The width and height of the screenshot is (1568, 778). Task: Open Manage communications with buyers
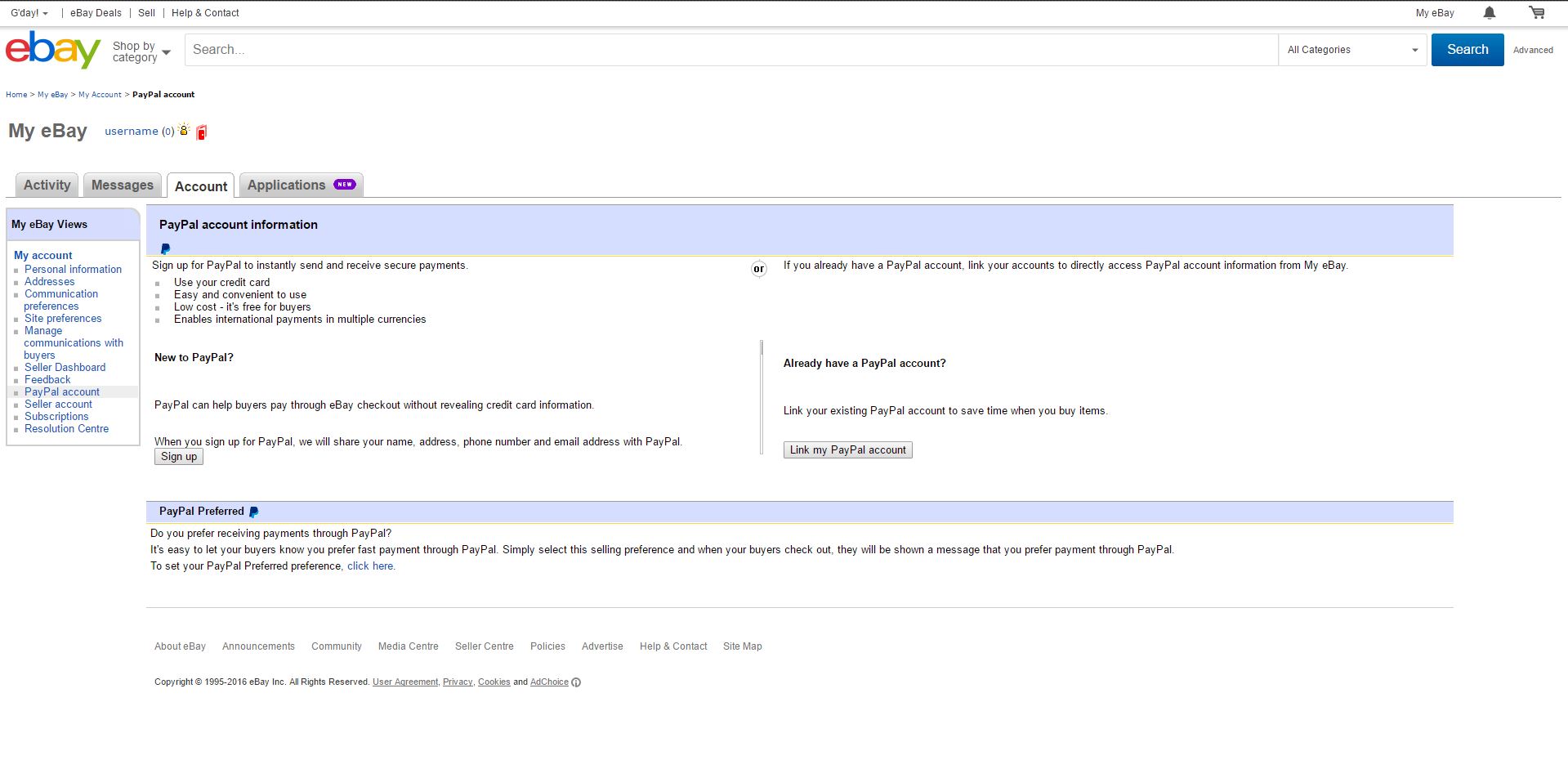[x=74, y=343]
